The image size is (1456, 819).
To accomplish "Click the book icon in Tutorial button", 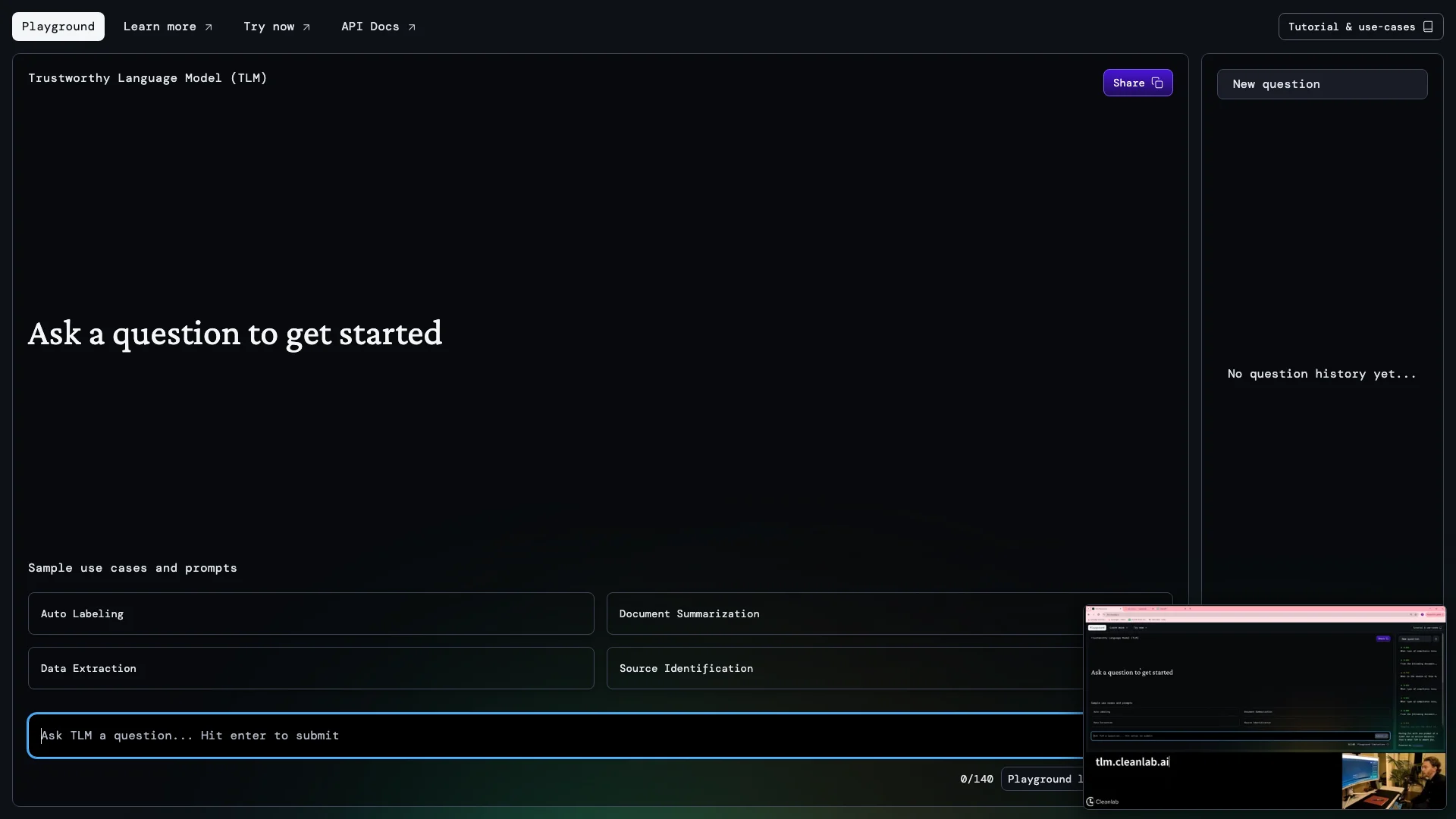I will [x=1428, y=27].
